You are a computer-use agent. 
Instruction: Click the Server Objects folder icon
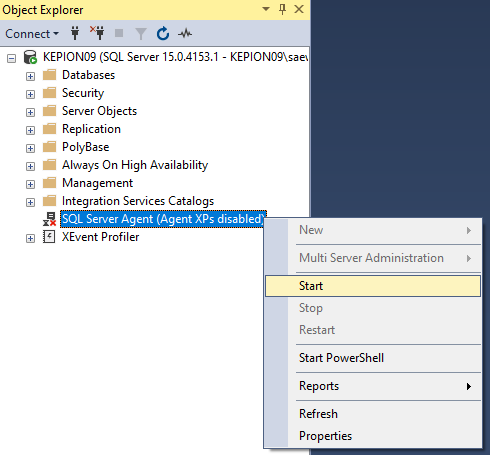(x=50, y=111)
